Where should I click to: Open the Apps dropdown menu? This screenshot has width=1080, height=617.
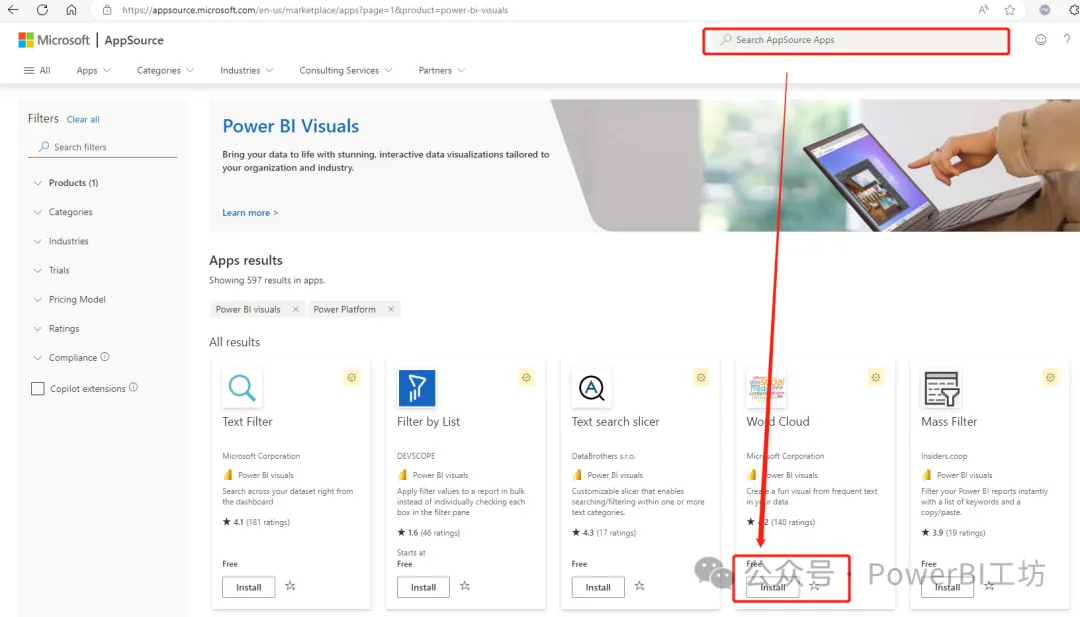94,70
